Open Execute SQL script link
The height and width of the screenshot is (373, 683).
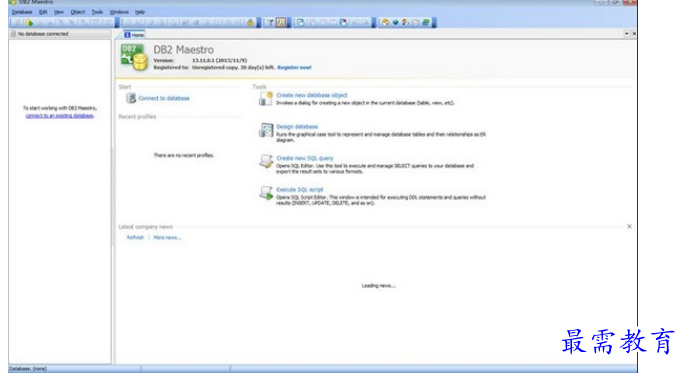coord(300,190)
